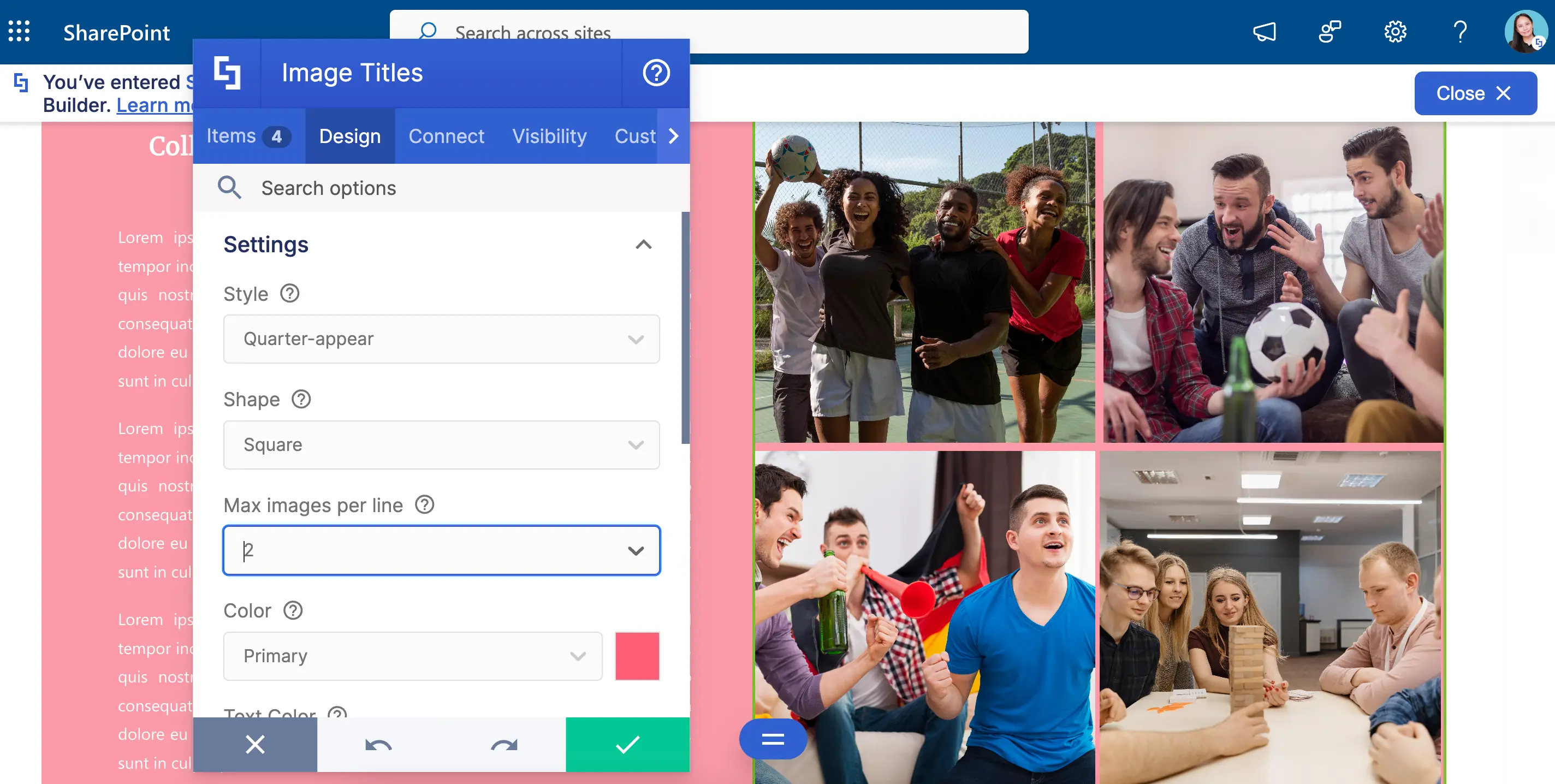Switch to the Items tab

[x=249, y=136]
